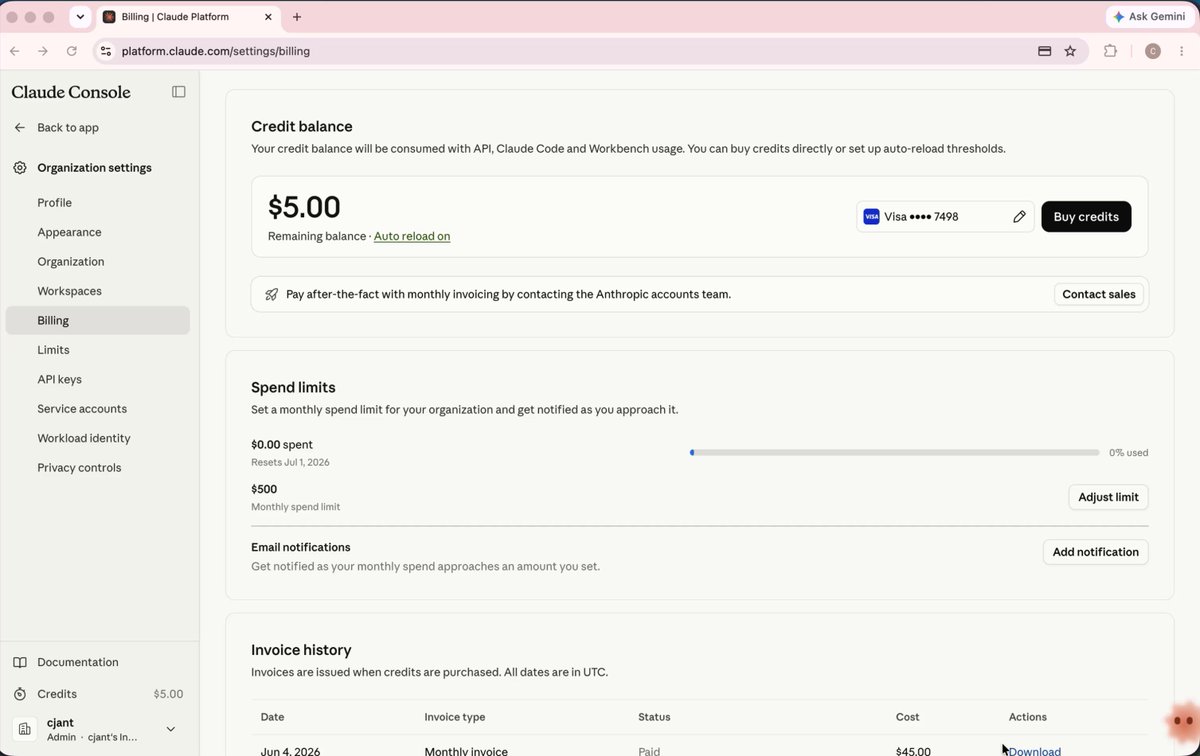Open the tab search dropdown chevron
Viewport: 1200px width, 756px height.
pyautogui.click(x=81, y=17)
